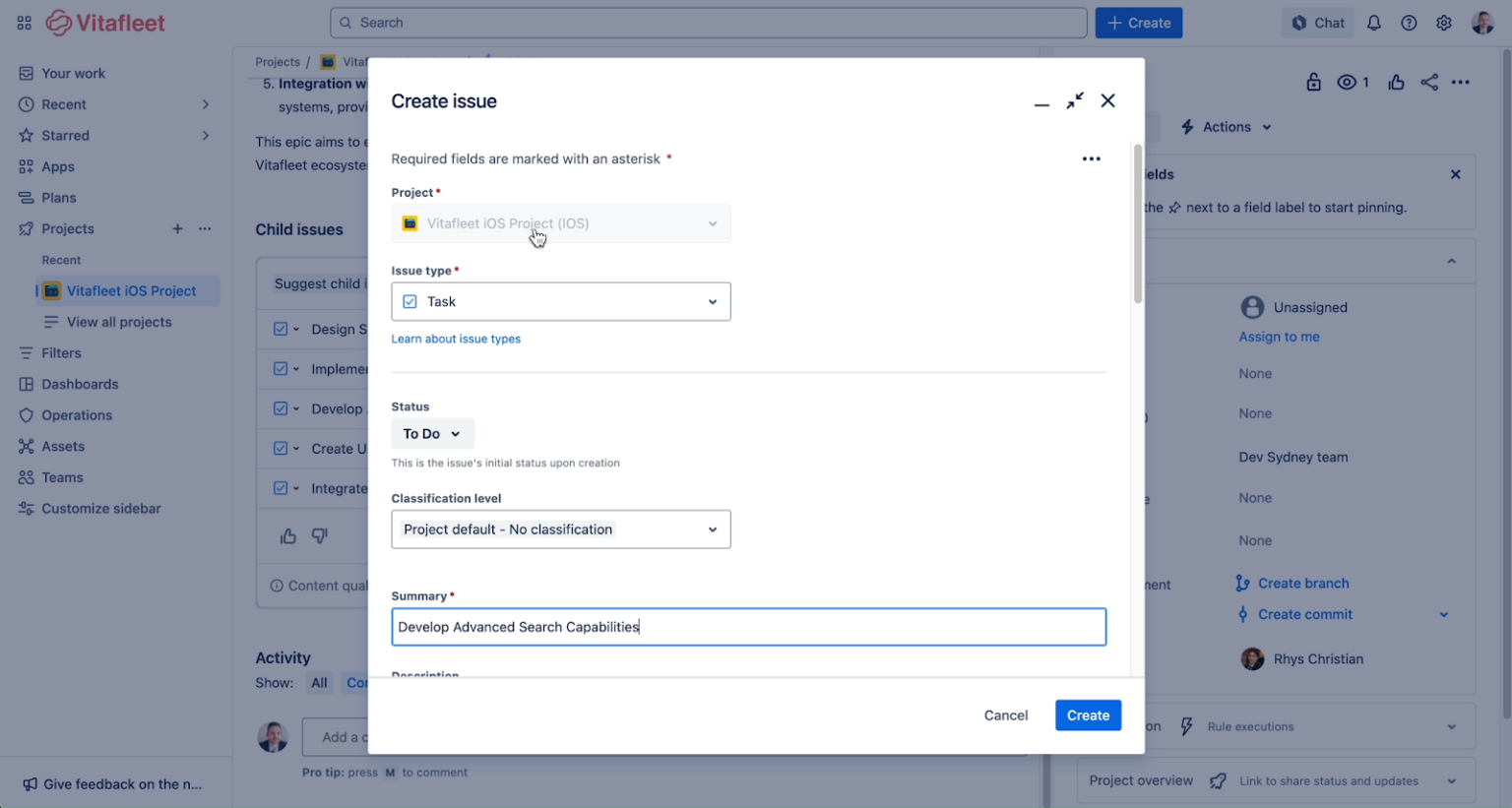Viewport: 1512px width, 808px height.
Task: Open Dashboards in the sidebar
Action: (x=80, y=384)
